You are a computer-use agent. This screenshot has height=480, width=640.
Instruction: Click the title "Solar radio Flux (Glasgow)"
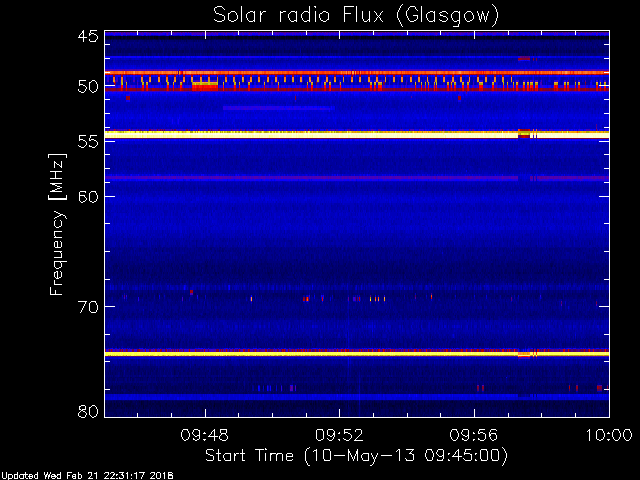[356, 16]
